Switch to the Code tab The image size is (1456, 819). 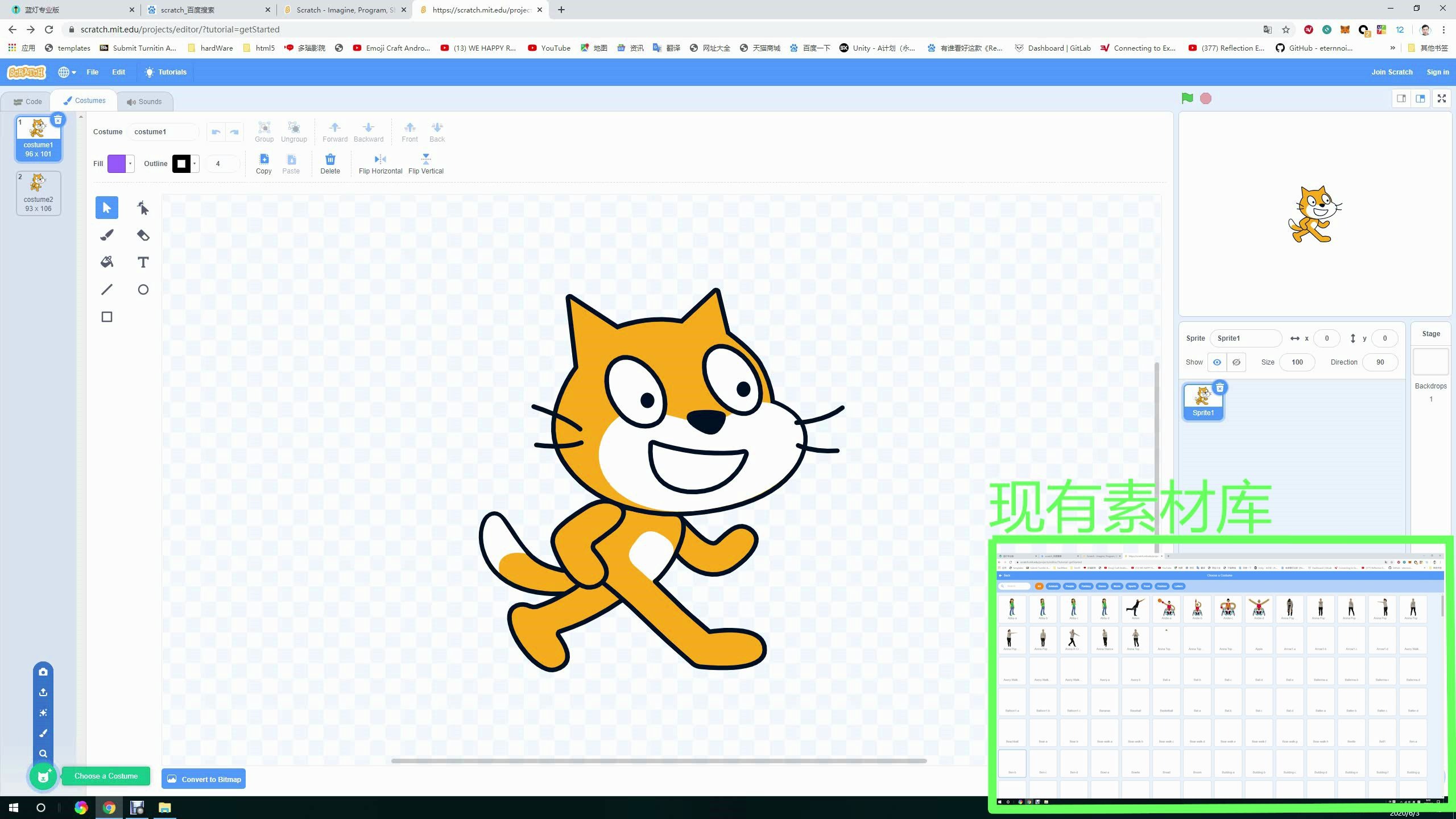coord(27,102)
